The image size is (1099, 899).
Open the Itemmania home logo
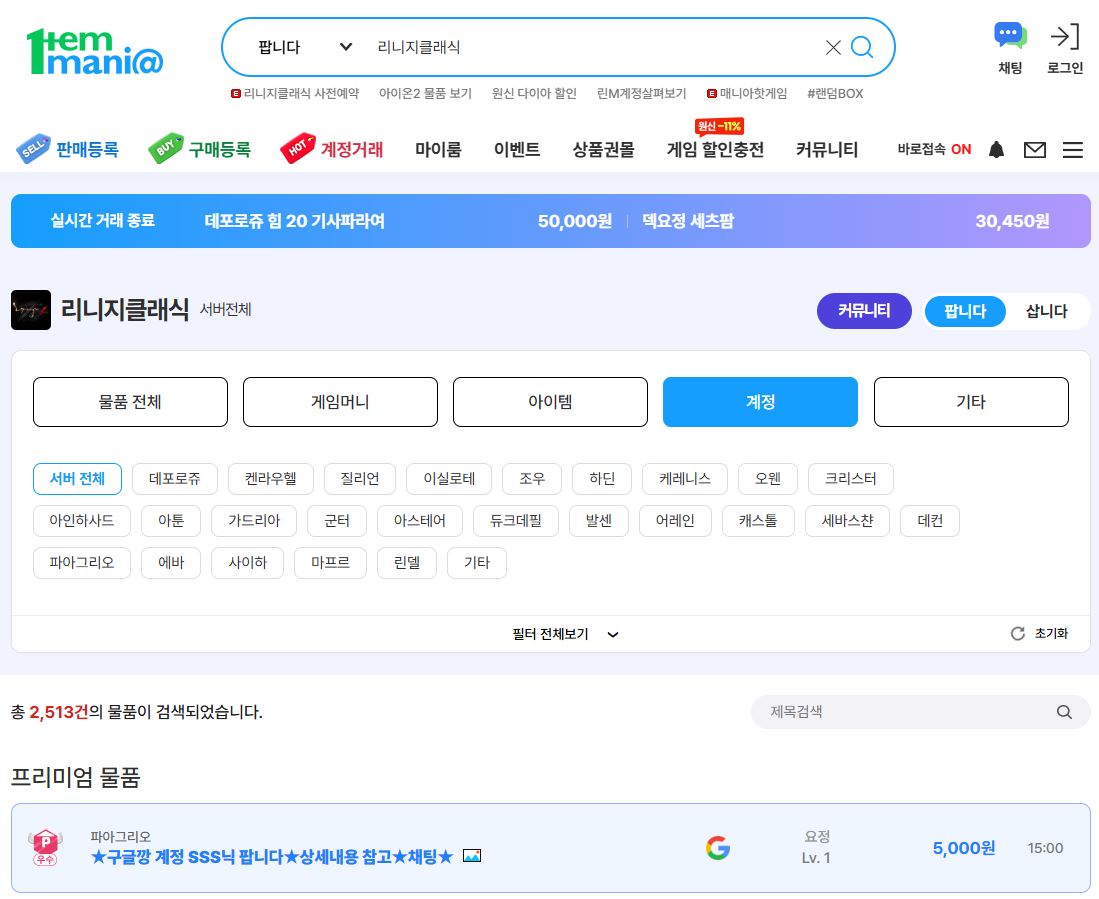tap(95, 51)
